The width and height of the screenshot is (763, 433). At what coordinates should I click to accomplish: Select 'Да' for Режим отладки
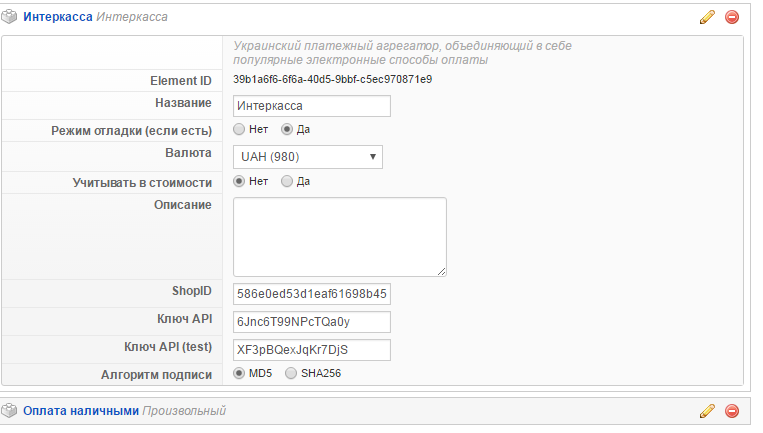coord(287,129)
